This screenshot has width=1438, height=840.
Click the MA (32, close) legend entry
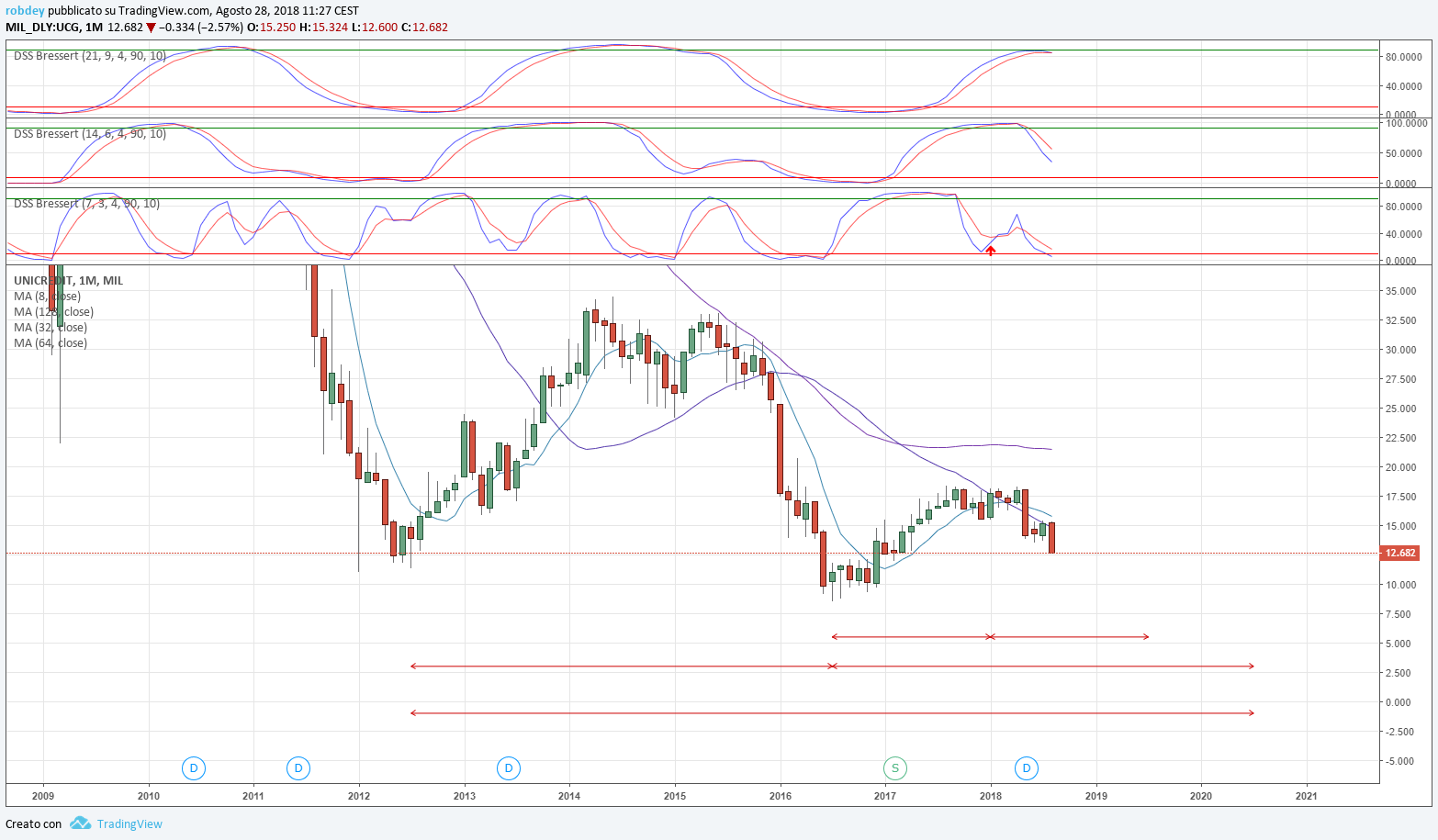51,328
